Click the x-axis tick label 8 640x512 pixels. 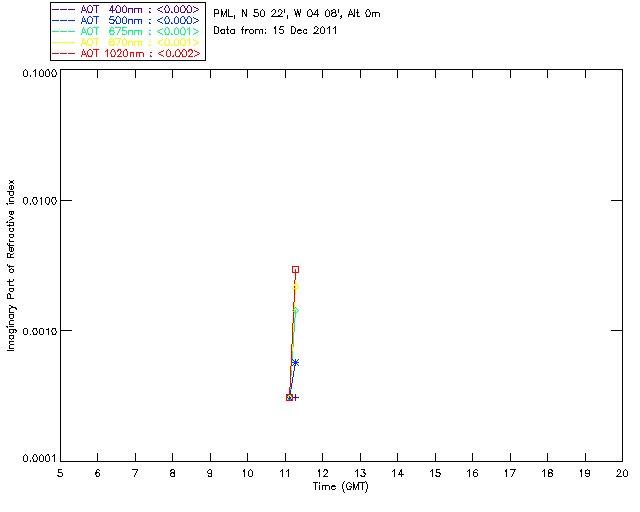coord(173,473)
